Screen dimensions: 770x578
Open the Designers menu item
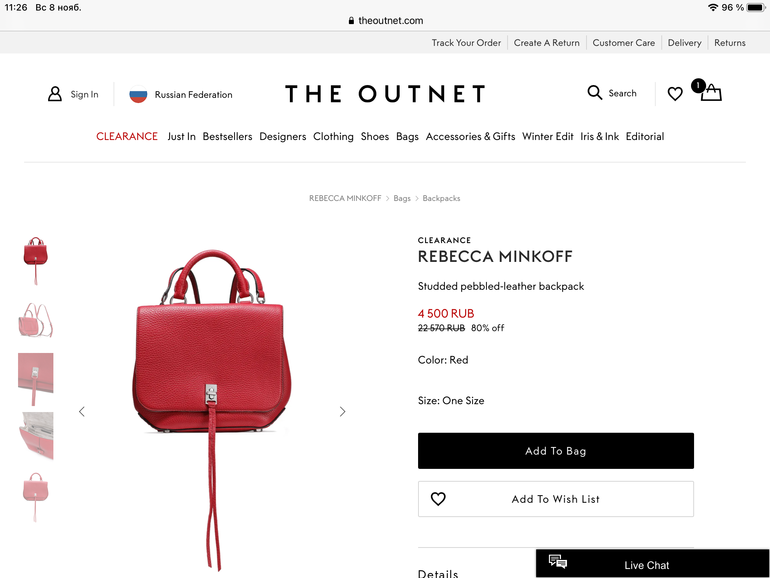point(283,137)
